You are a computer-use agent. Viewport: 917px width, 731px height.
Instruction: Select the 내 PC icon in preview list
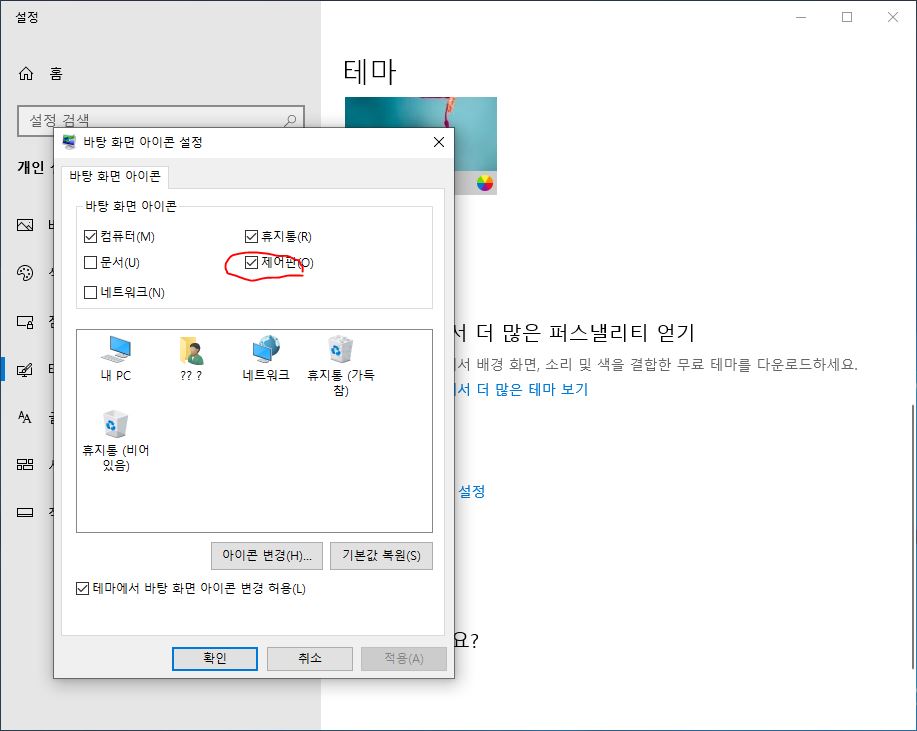pyautogui.click(x=116, y=358)
